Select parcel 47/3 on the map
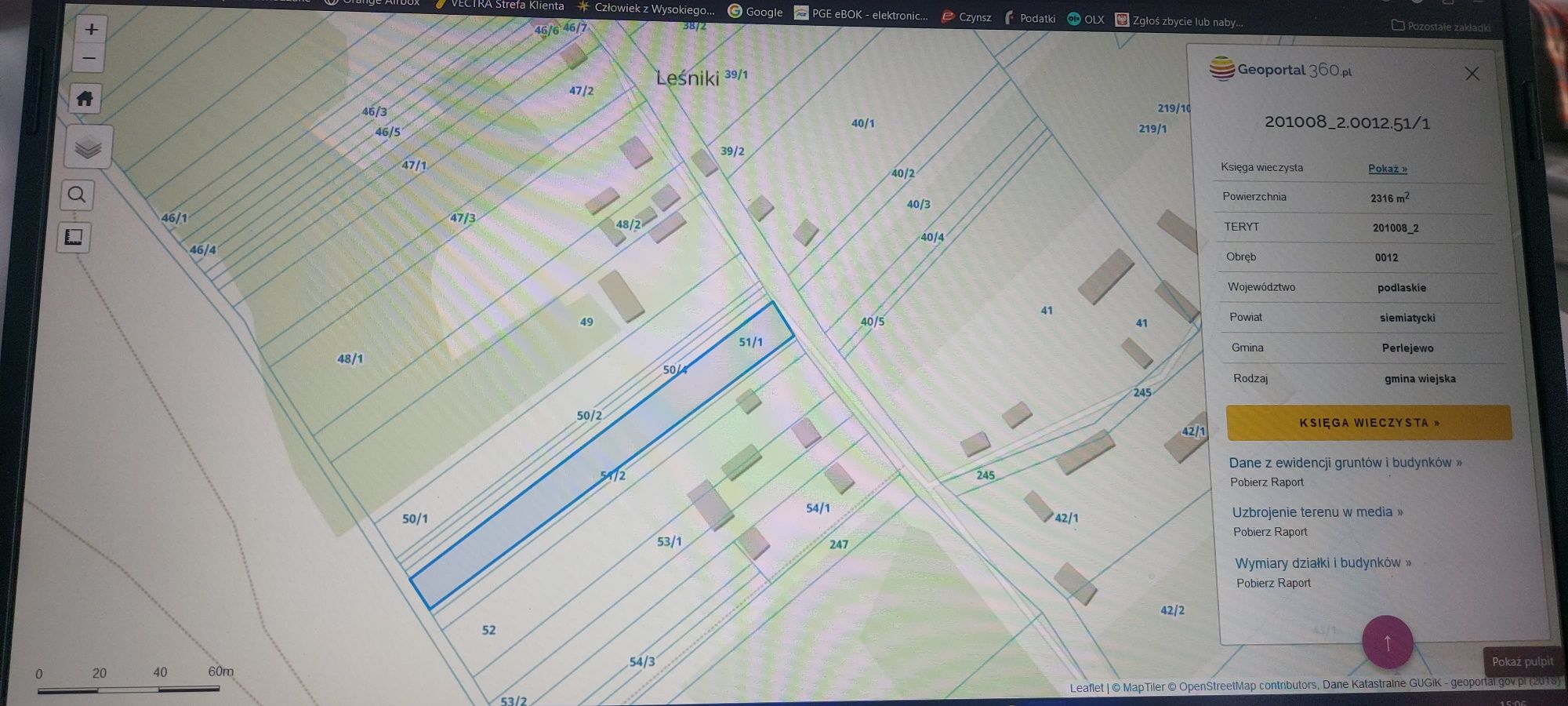Viewport: 1568px width, 706px height. pos(463,218)
